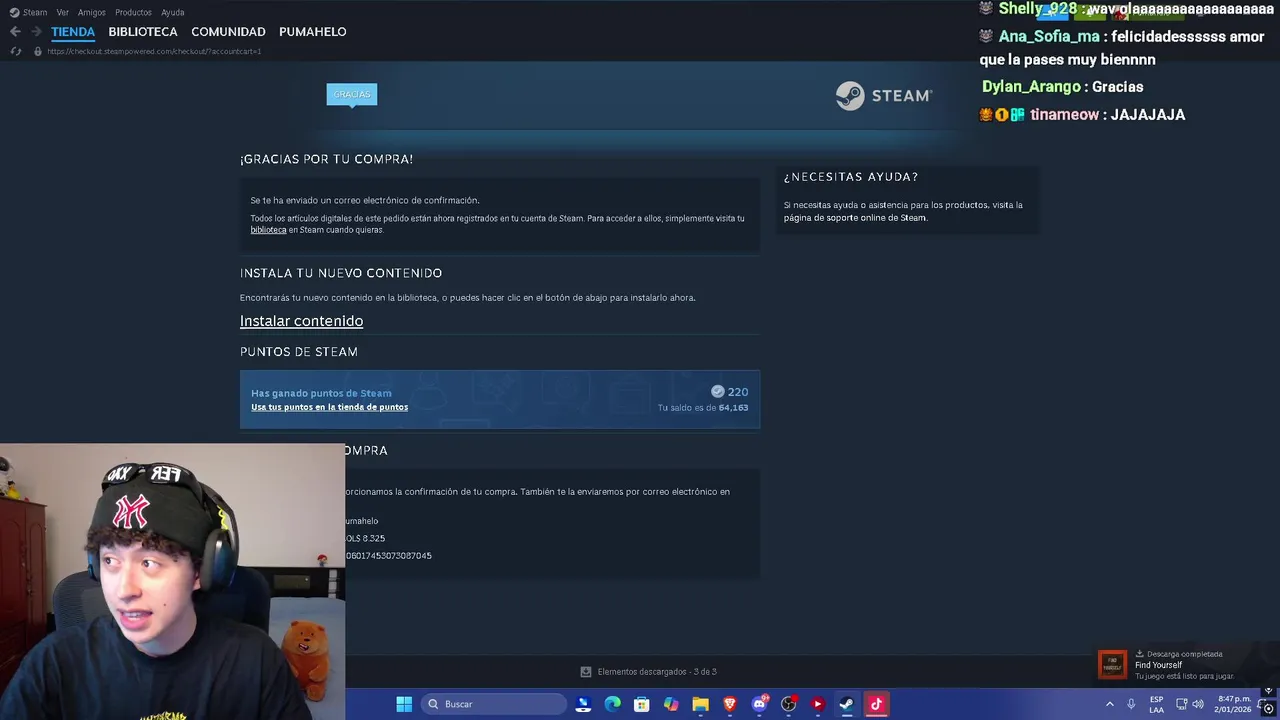Image resolution: width=1280 pixels, height=720 pixels.
Task: Open the Windows Start menu
Action: [404, 704]
